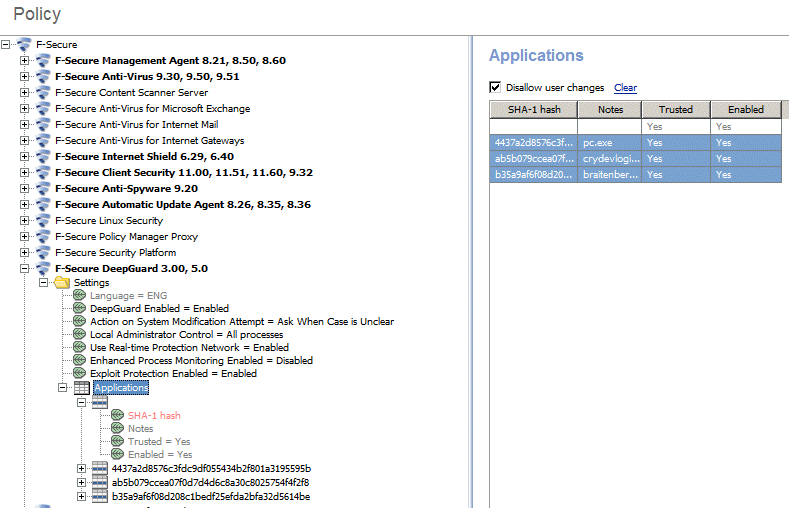The image size is (789, 508).
Task: Expand F-Secure Client Security node
Action: (24, 173)
